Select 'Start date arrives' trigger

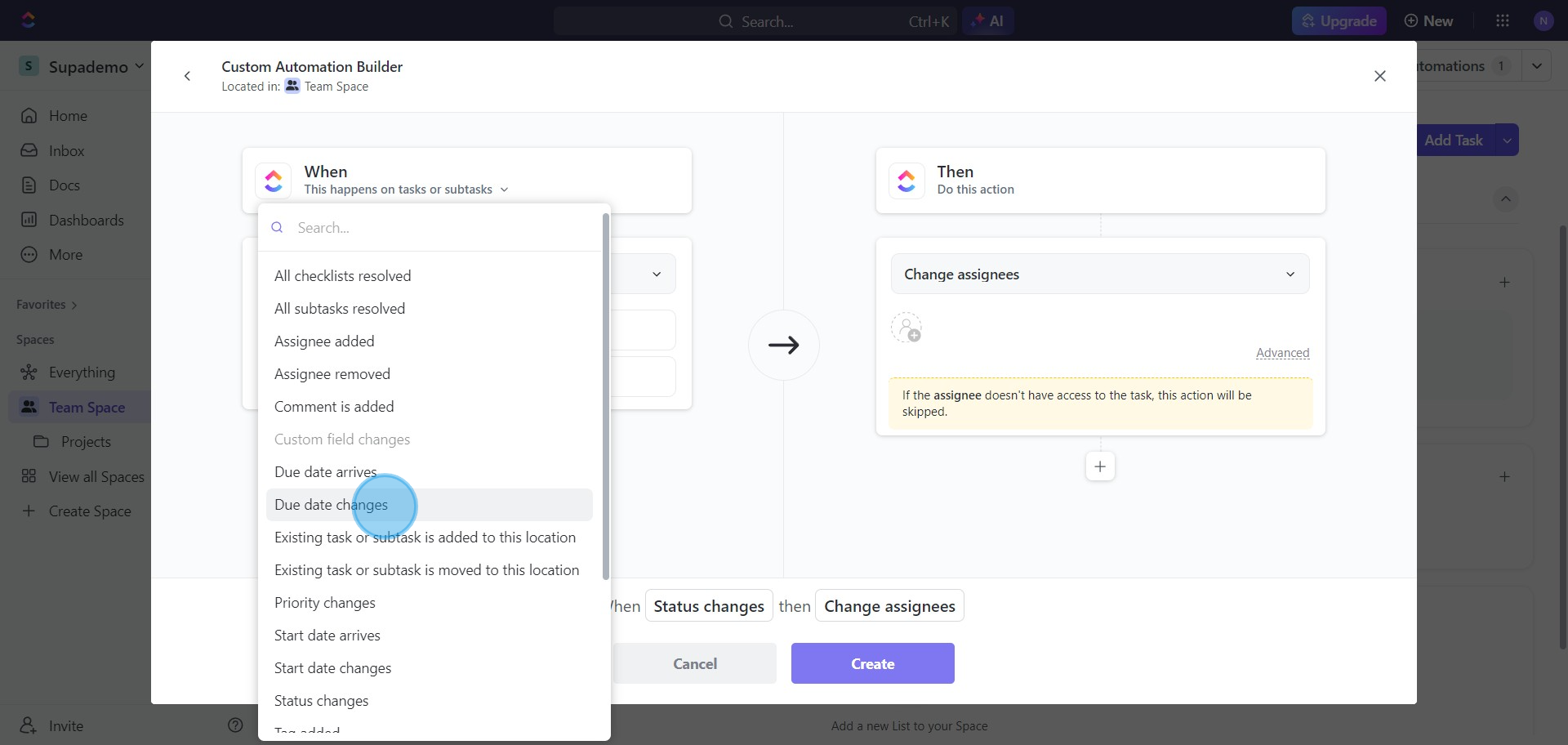(x=430, y=636)
